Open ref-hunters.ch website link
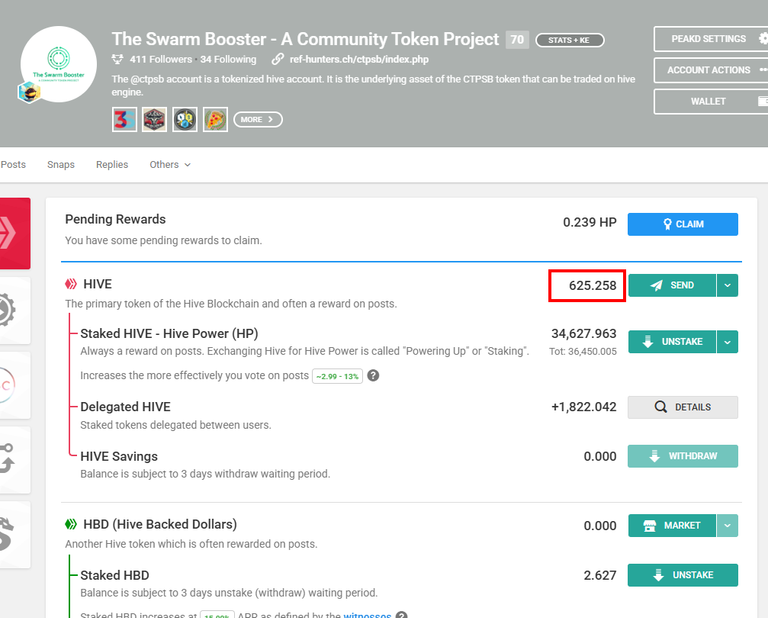This screenshot has height=618, width=768. (x=359, y=59)
